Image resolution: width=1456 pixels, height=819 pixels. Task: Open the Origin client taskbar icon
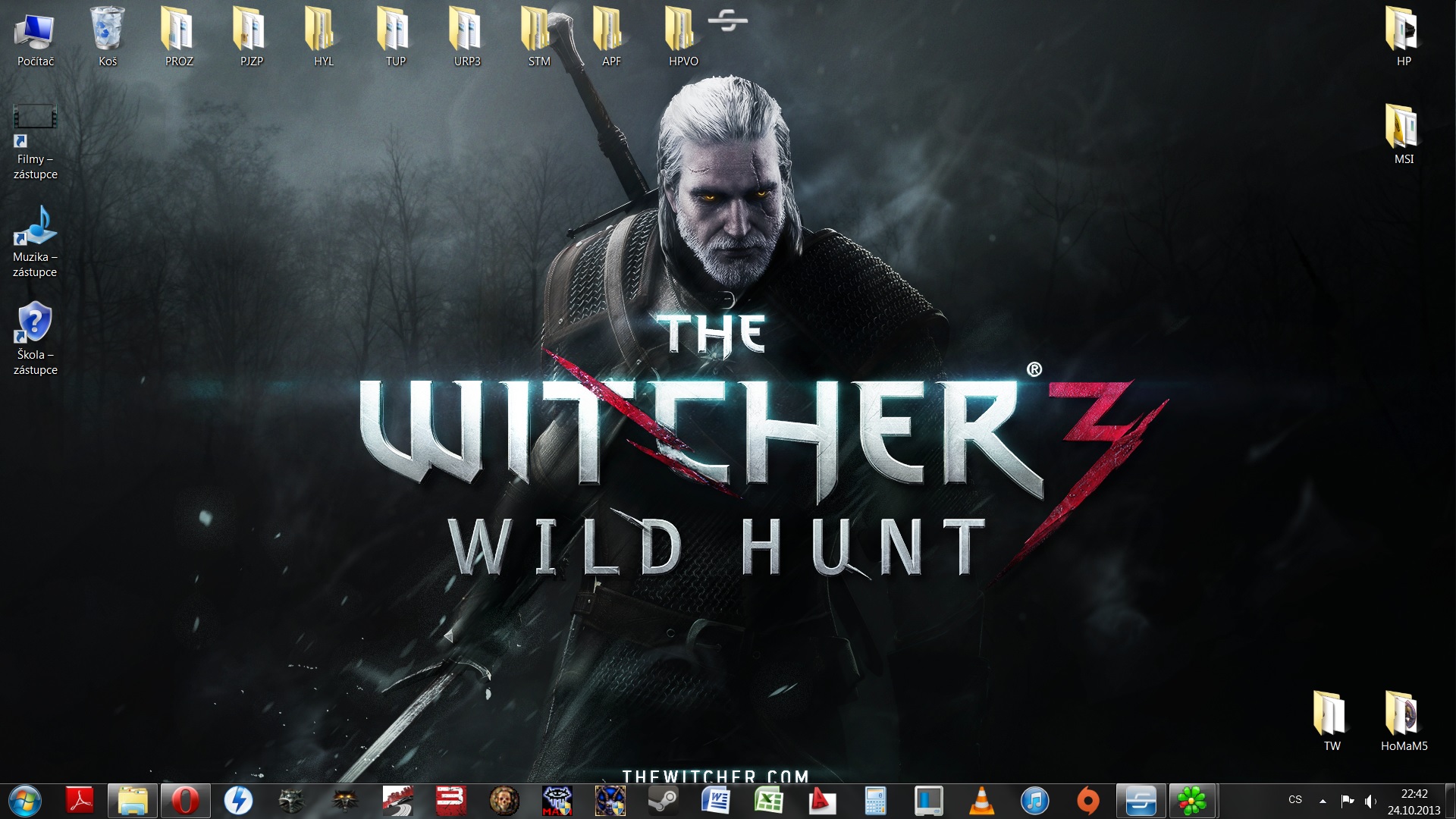pos(1087,801)
